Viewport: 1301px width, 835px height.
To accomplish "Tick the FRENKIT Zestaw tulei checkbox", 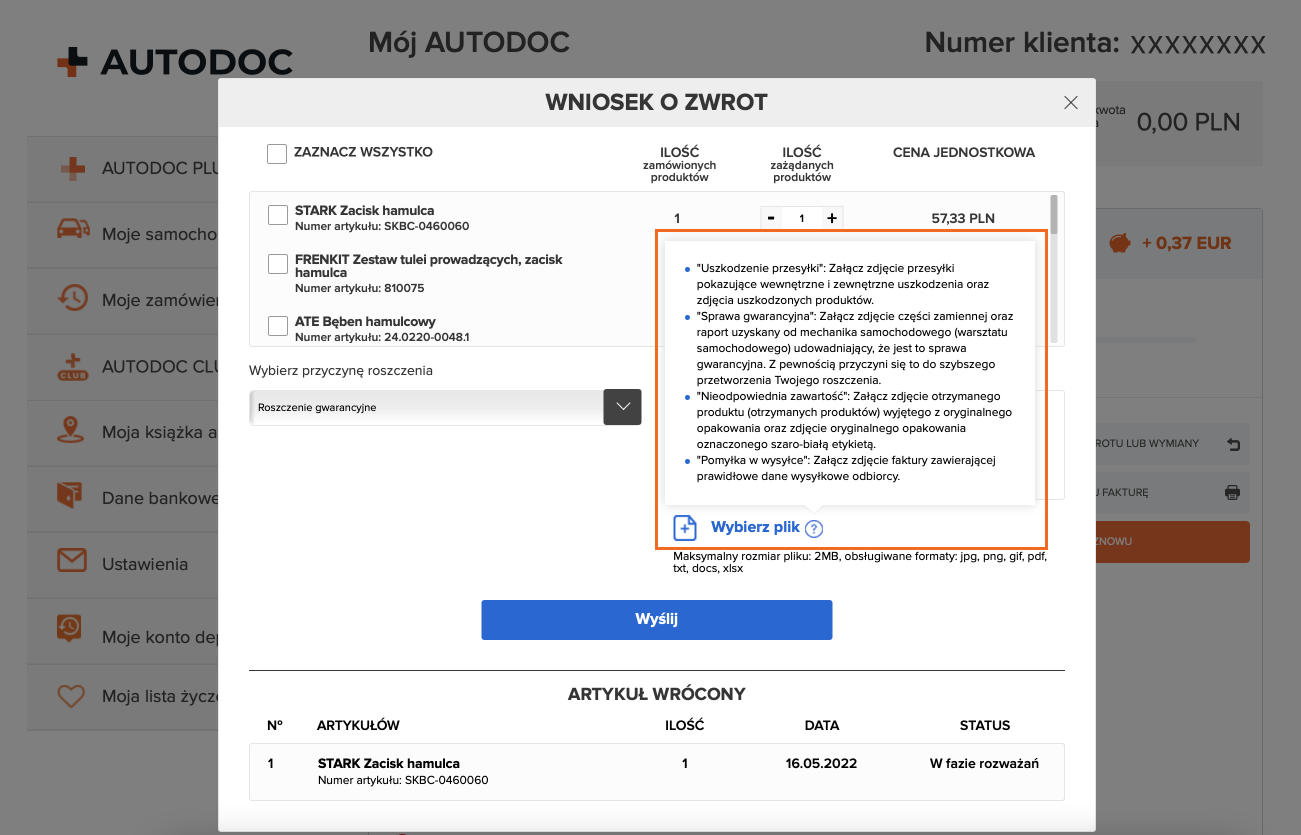I will 279,264.
